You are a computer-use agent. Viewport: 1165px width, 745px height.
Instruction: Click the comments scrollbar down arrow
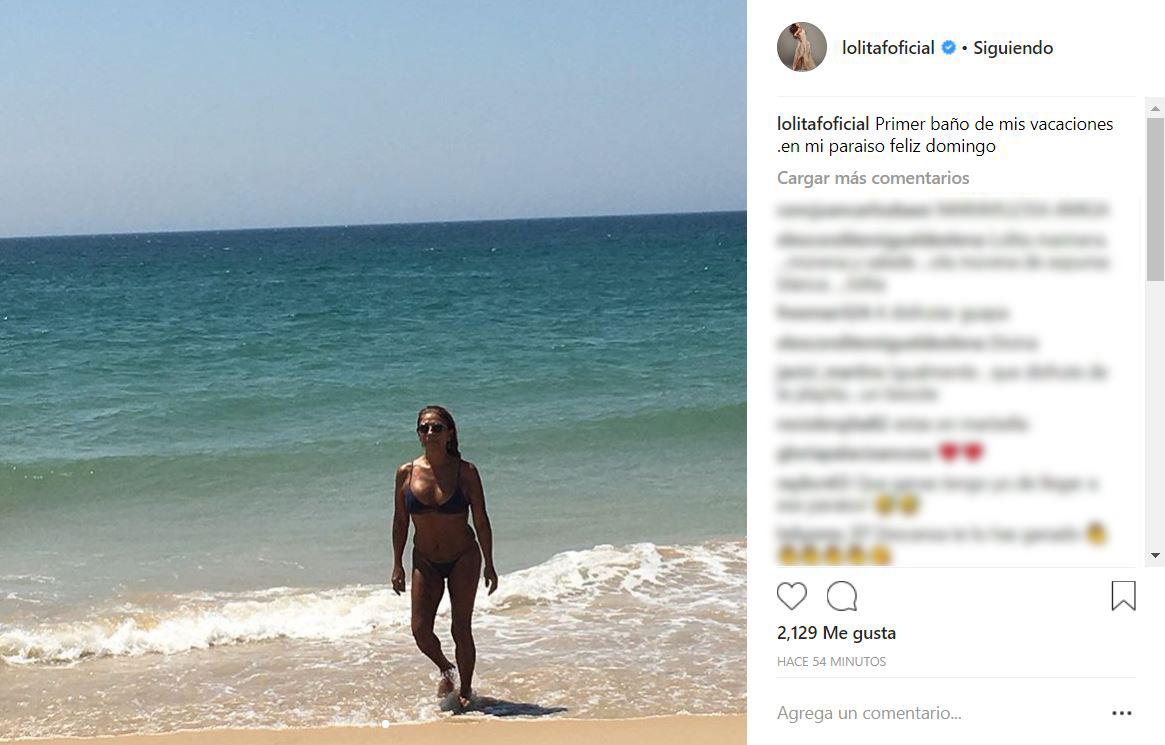(1155, 555)
